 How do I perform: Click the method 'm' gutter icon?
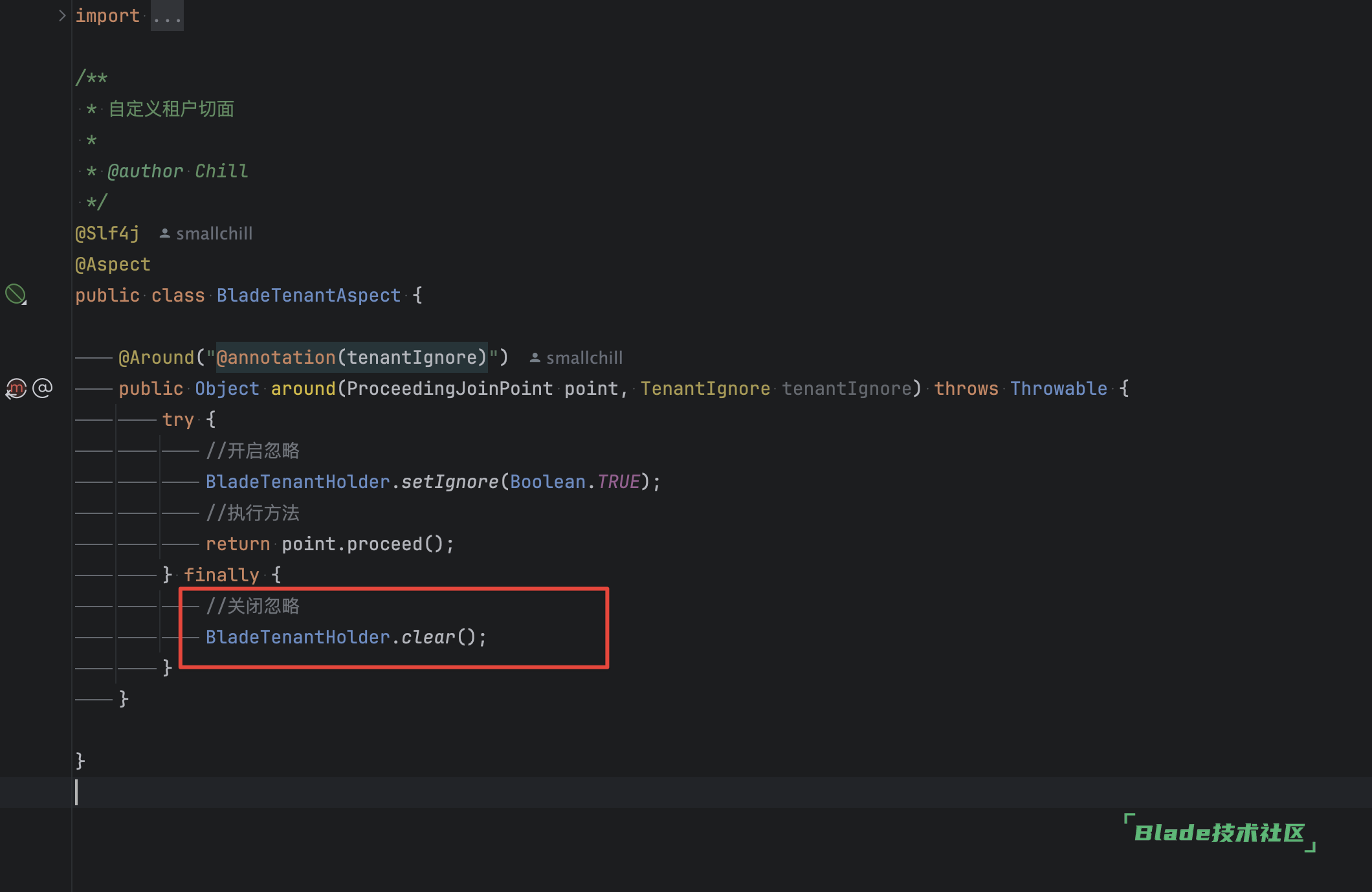[x=16, y=388]
